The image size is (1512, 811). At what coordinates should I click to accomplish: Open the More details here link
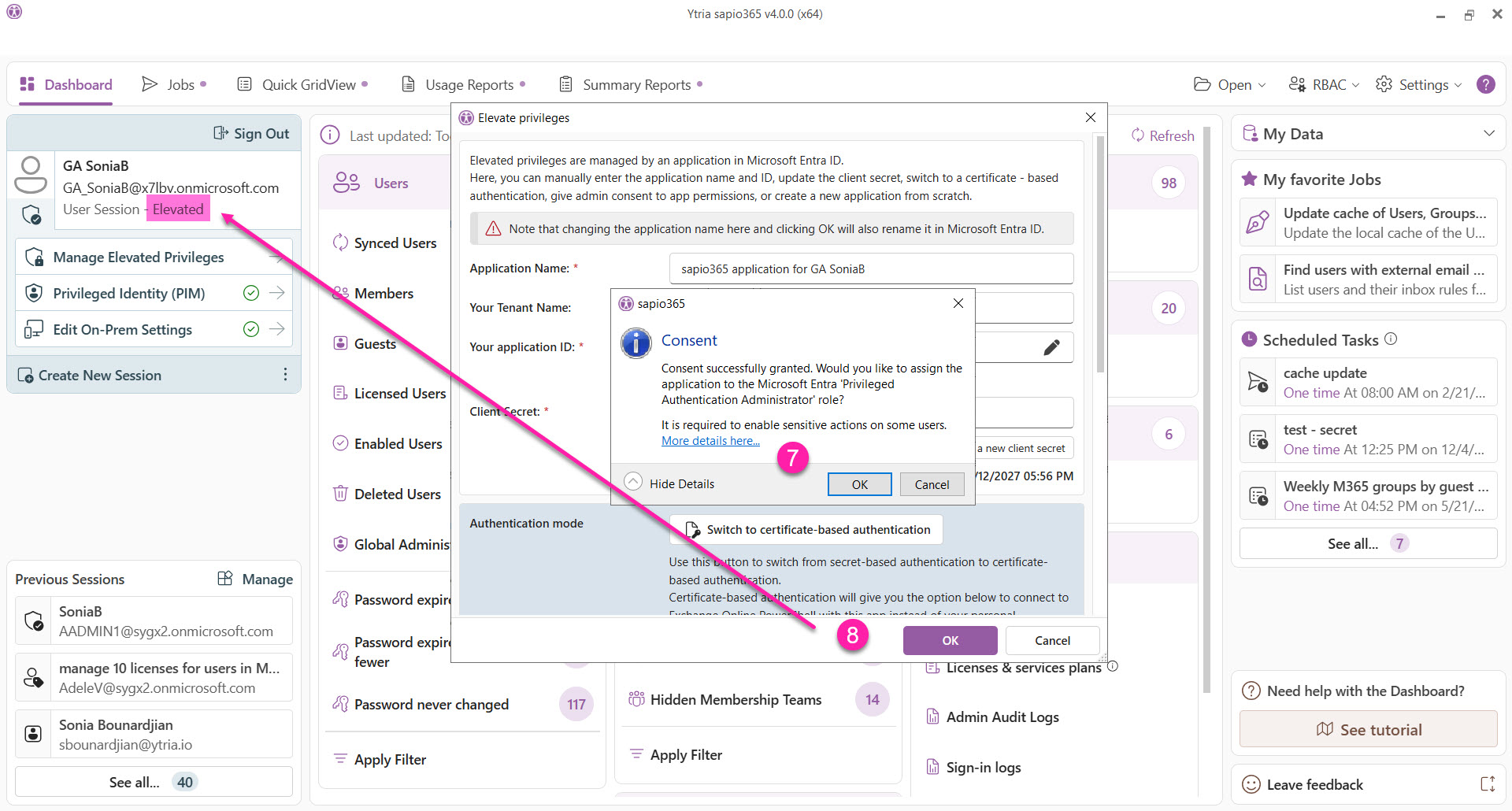click(710, 441)
